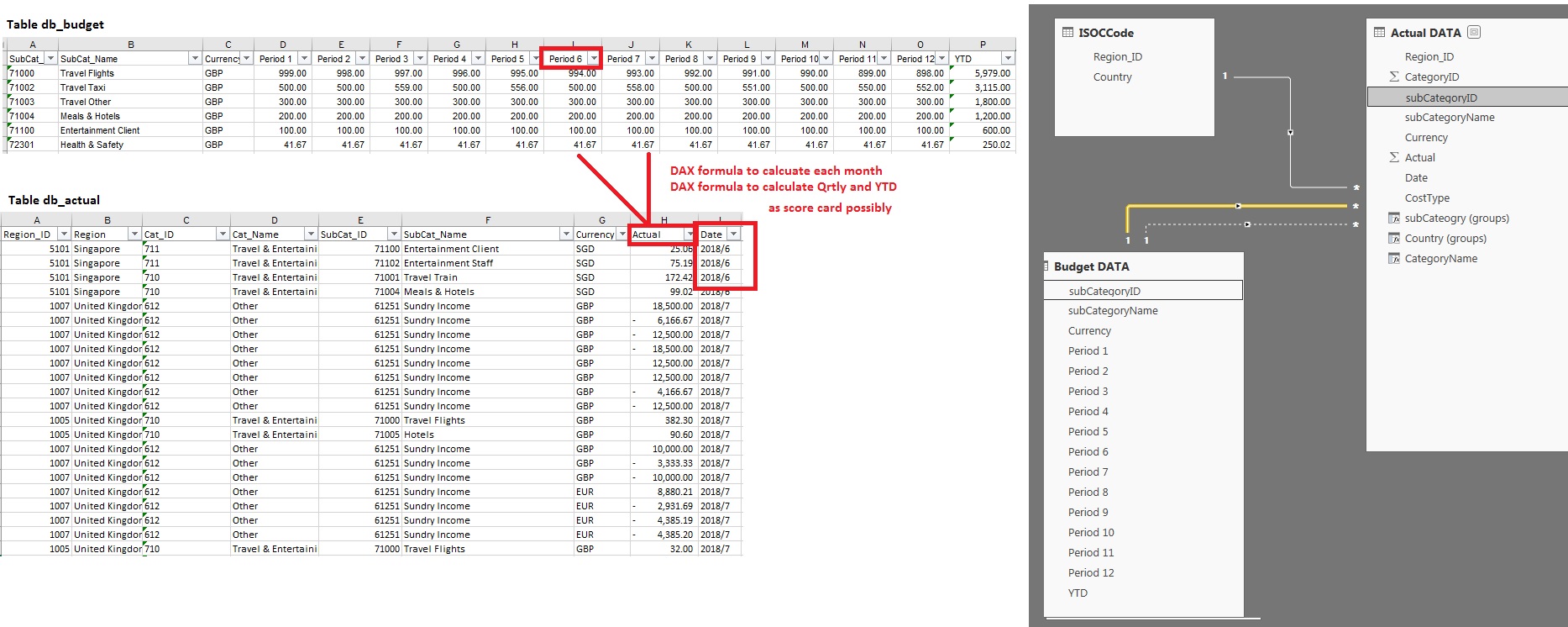
Task: Open the Period 3 filter dropdown
Action: pos(420,59)
